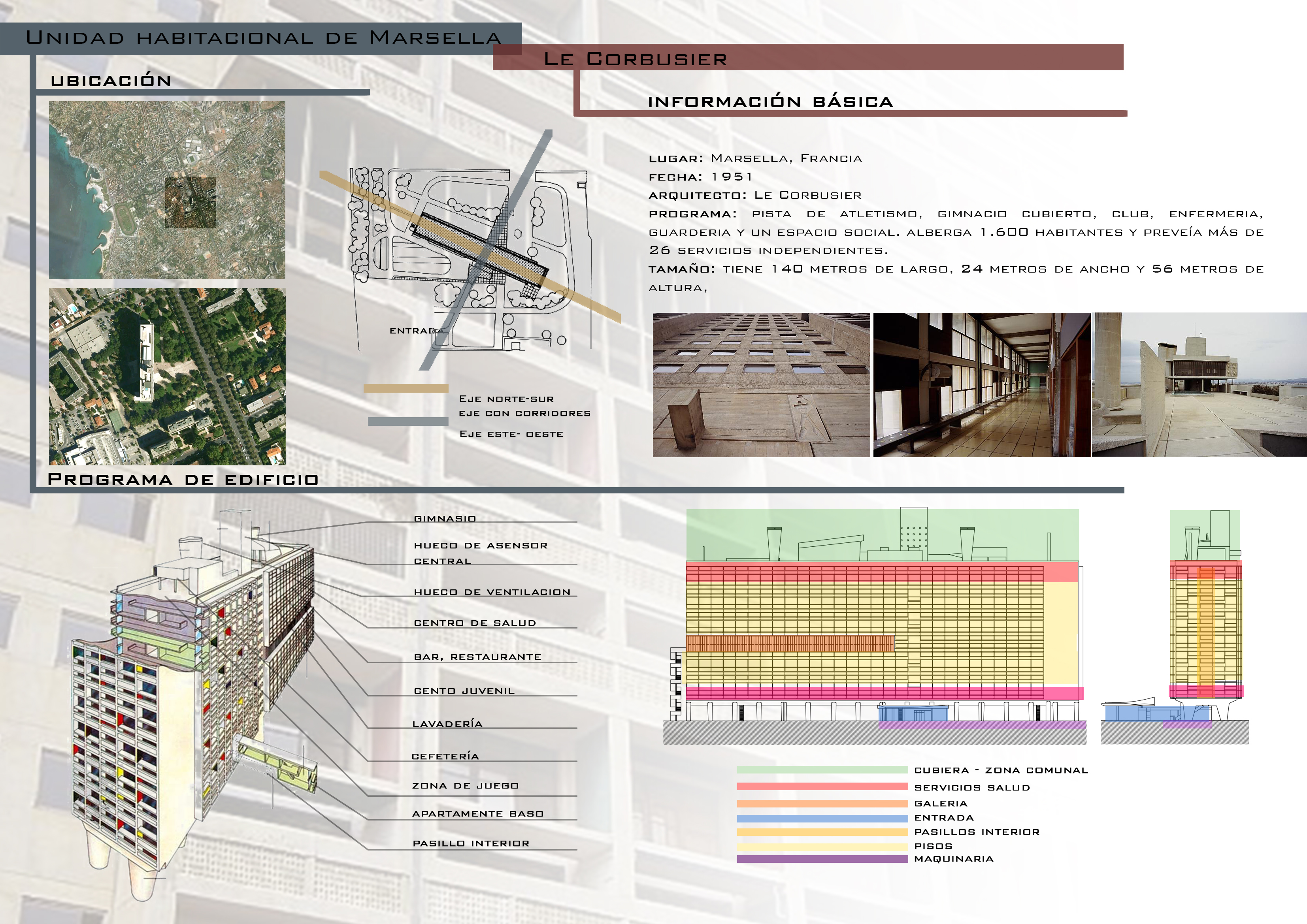1307x924 pixels.
Task: Click the Pasillos Interior legend color bar
Action: coord(822,832)
